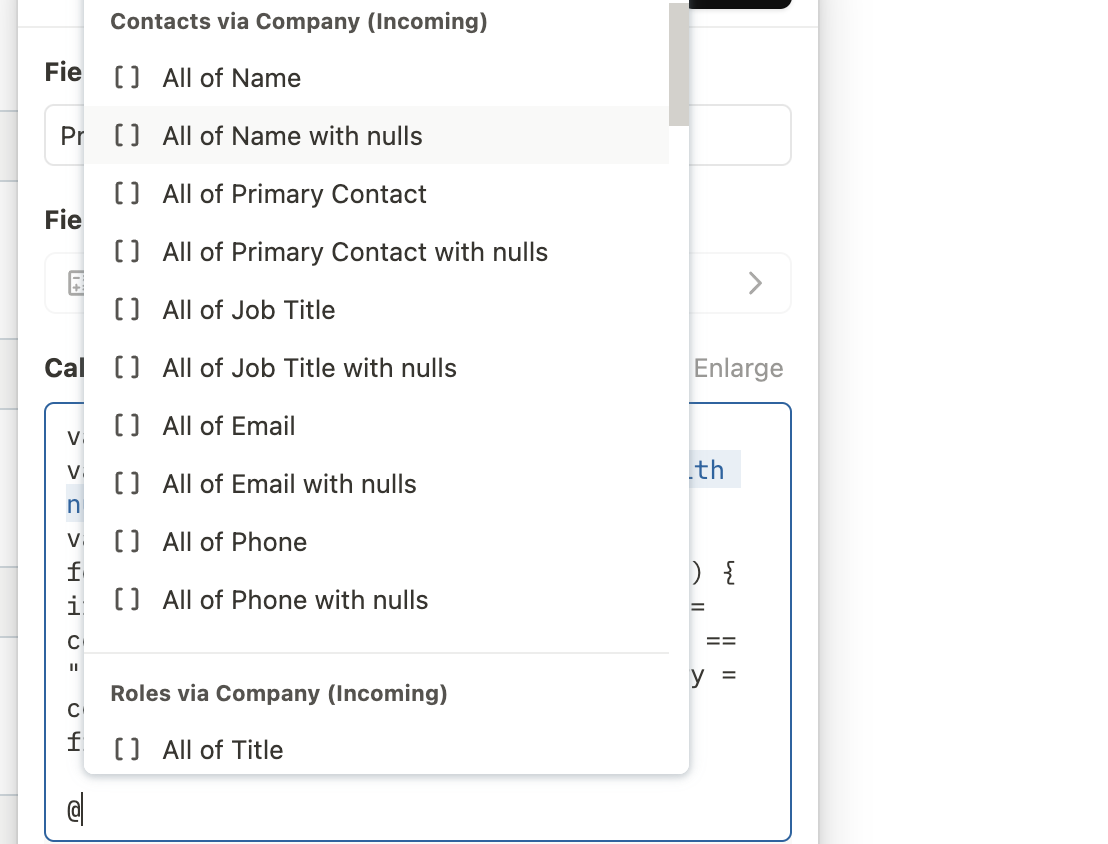Click Enlarge link above calculation editor

[738, 368]
